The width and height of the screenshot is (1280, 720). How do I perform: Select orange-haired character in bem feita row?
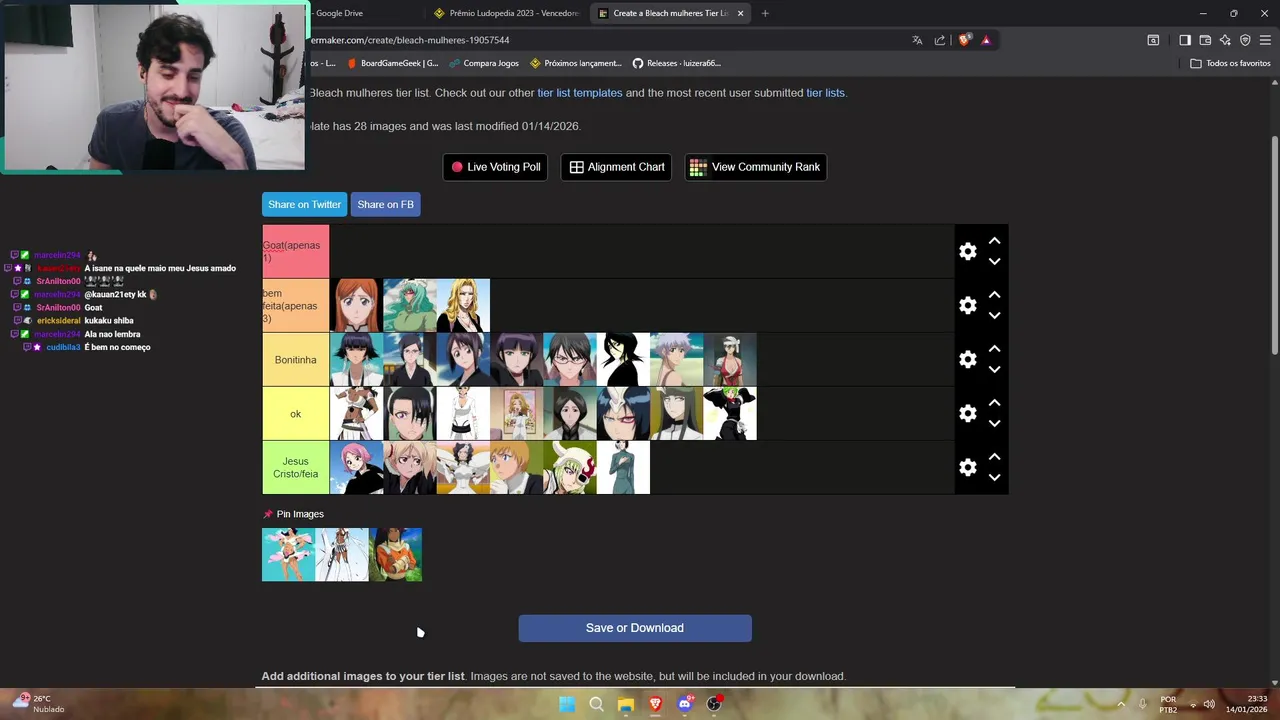[x=356, y=306]
